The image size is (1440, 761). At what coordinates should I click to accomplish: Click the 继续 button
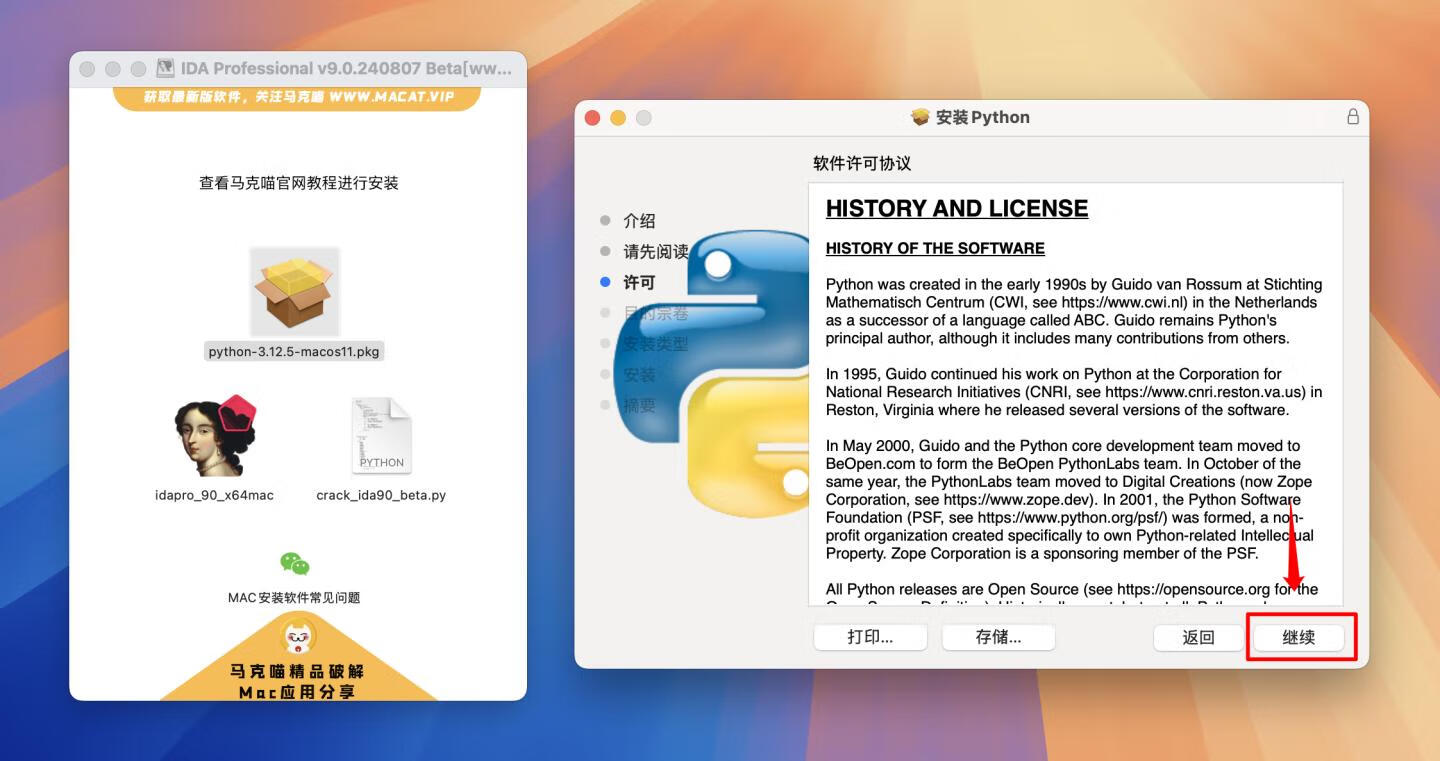(x=1299, y=637)
